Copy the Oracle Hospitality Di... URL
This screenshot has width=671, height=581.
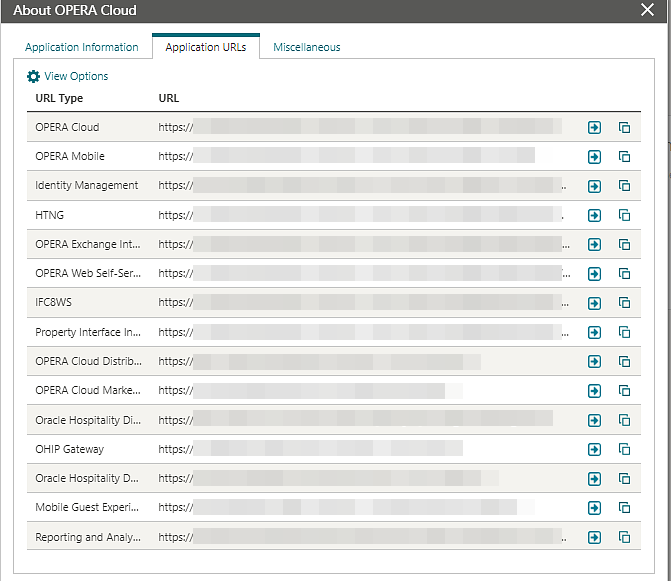[x=624, y=420]
